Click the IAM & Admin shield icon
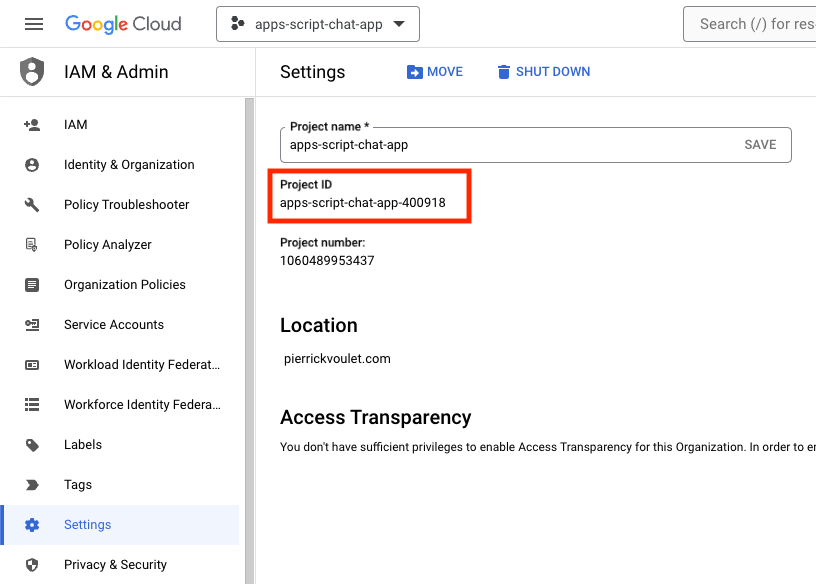Screen dimensions: 816x584 33,72
